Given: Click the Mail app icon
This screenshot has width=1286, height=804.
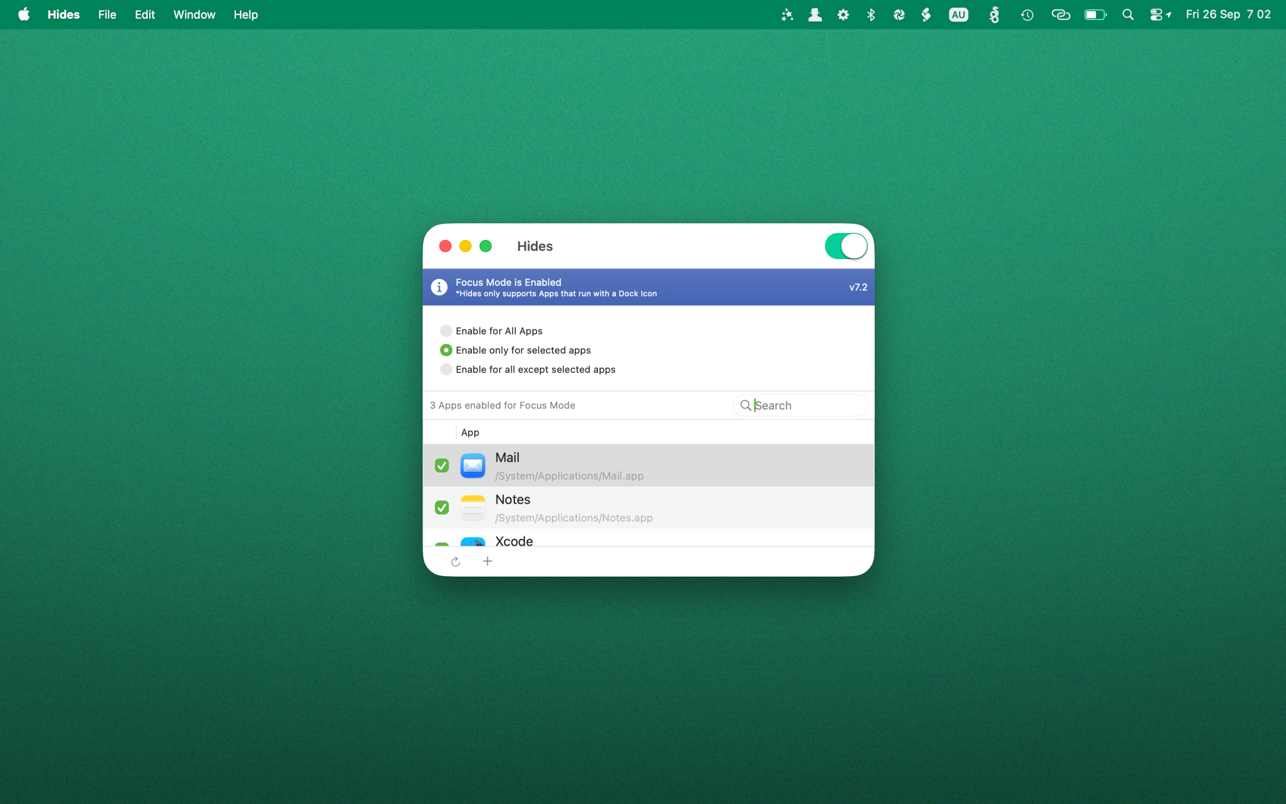Looking at the screenshot, I should point(473,466).
